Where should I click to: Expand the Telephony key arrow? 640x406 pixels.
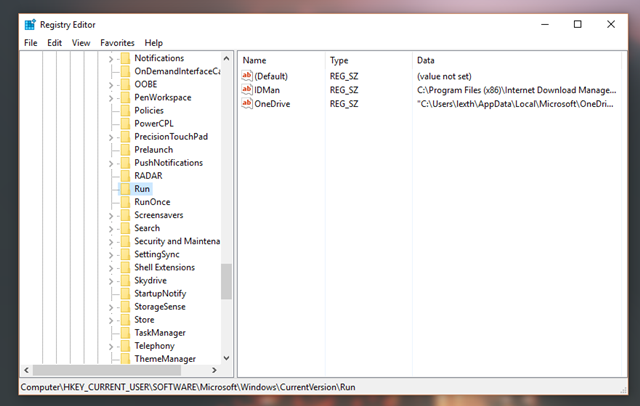click(111, 347)
